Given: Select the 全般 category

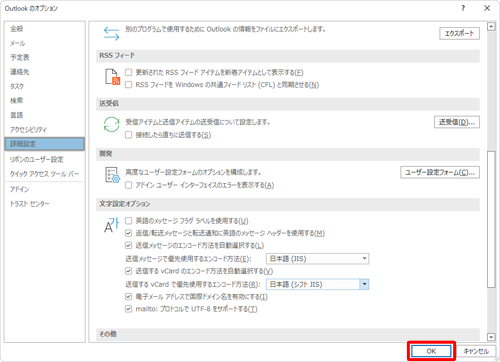Looking at the screenshot, I should (44, 29).
